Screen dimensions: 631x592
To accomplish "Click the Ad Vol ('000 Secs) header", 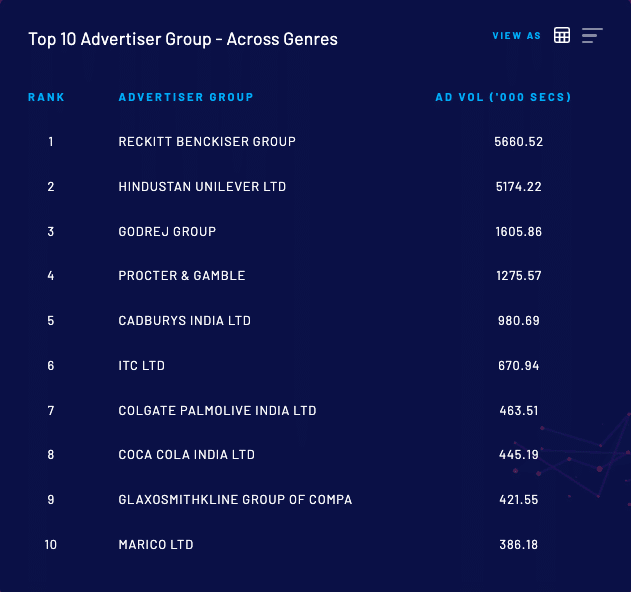I will (x=503, y=97).
